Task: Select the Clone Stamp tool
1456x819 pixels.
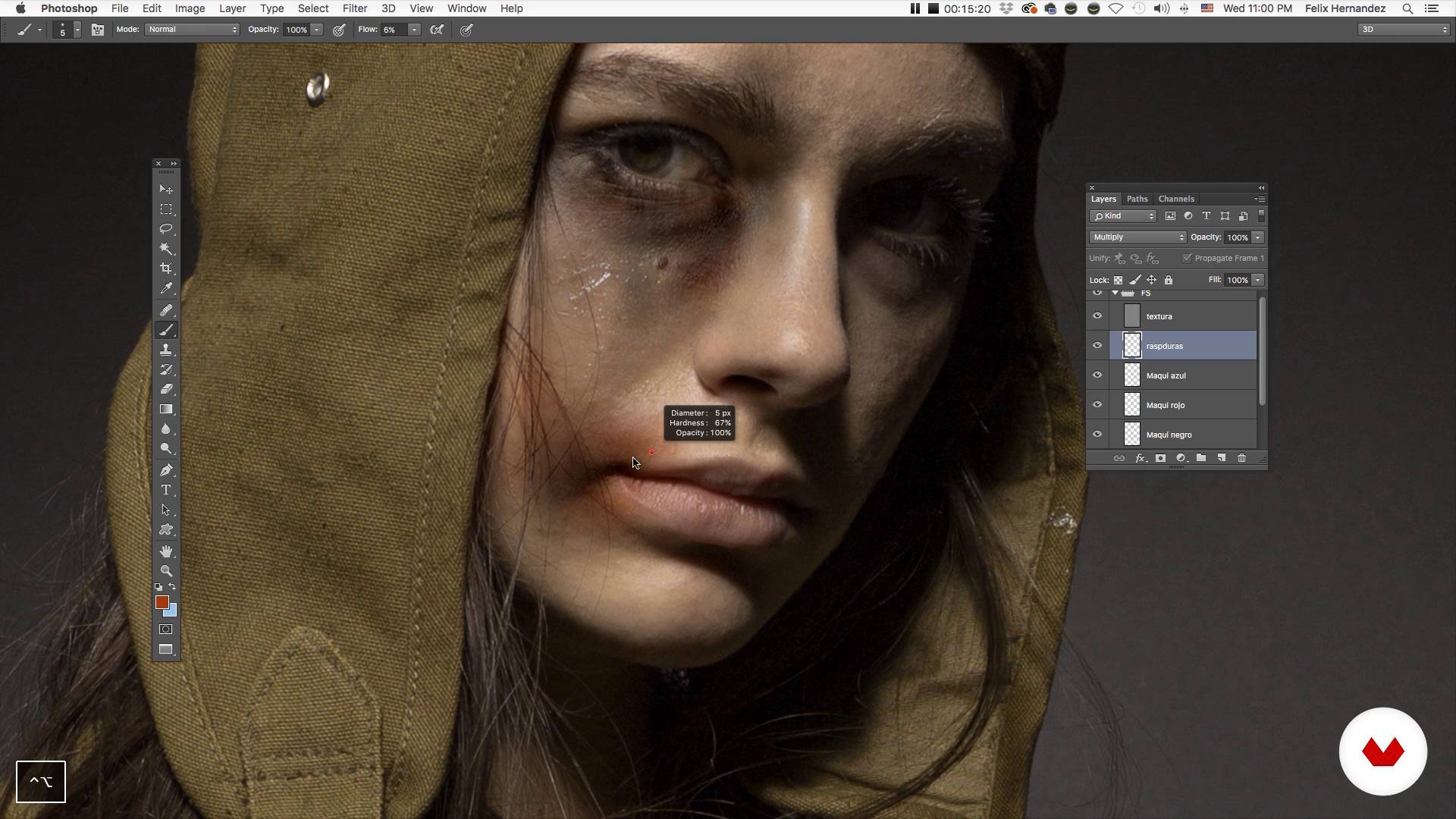Action: coord(166,350)
